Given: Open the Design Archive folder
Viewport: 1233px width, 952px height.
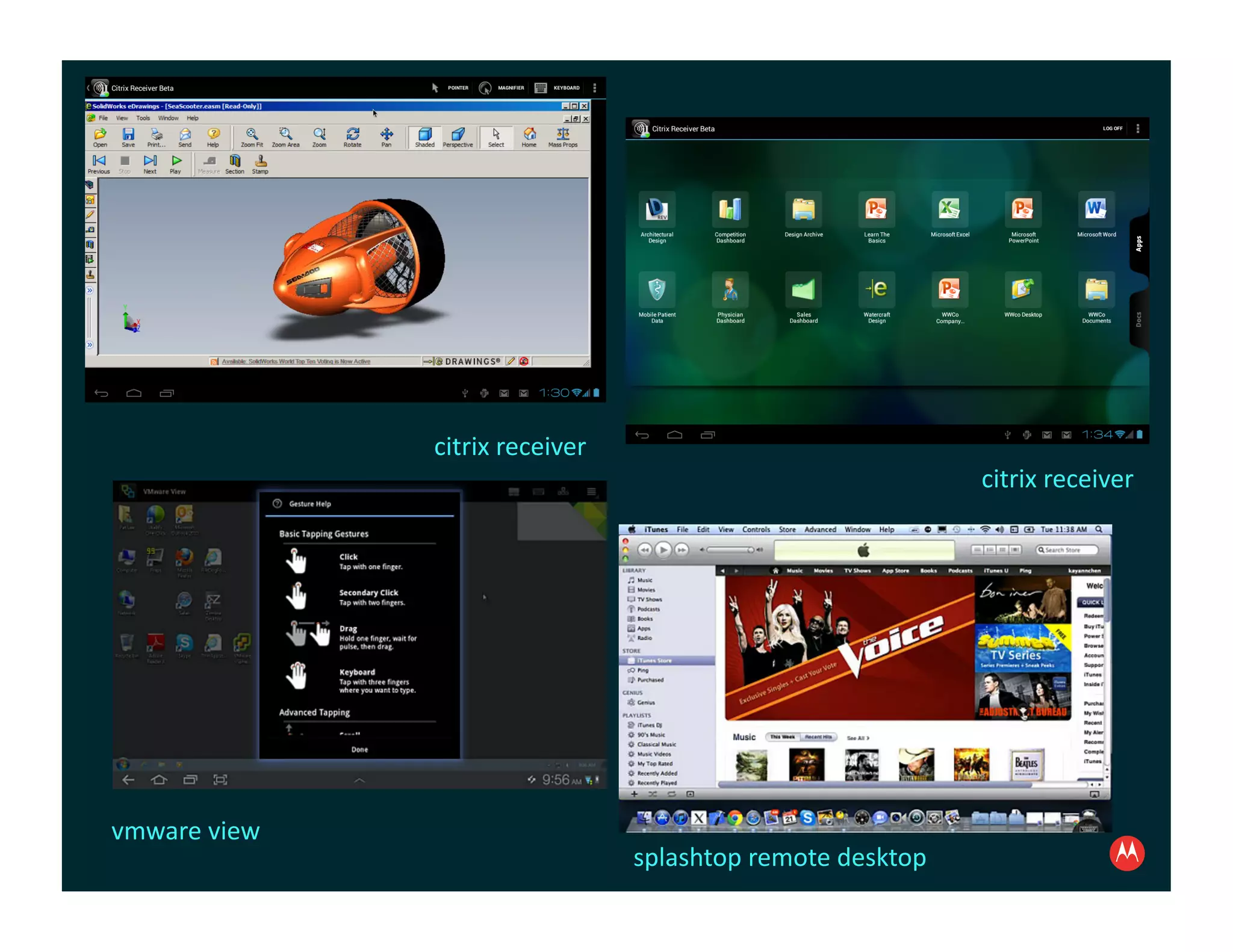Looking at the screenshot, I should tap(804, 215).
